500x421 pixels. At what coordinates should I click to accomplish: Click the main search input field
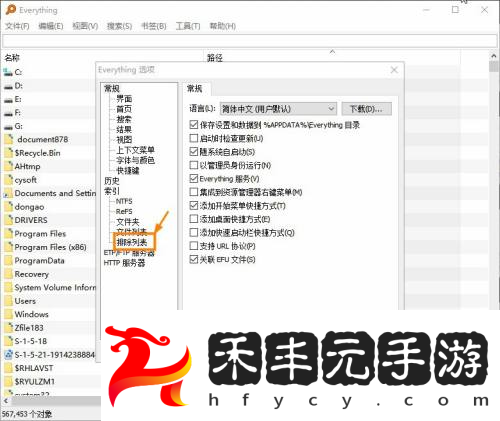pos(250,41)
